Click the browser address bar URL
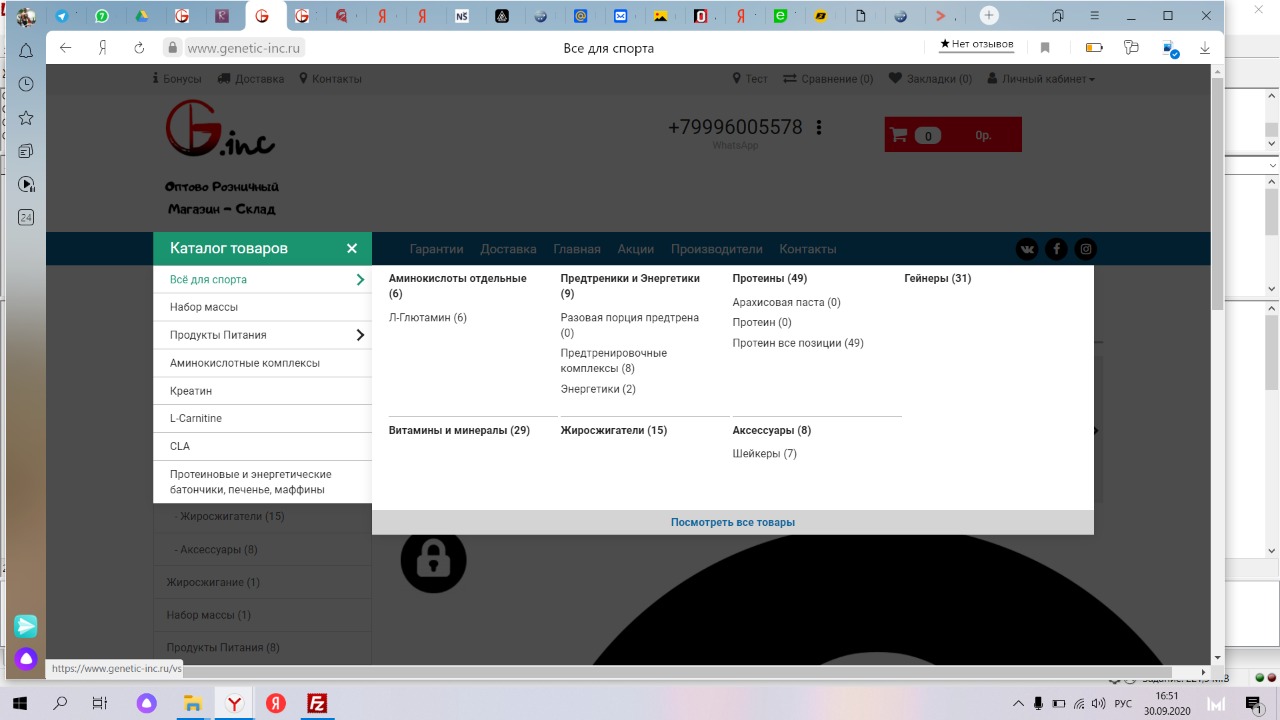This screenshot has width=1280, height=720. click(244, 48)
